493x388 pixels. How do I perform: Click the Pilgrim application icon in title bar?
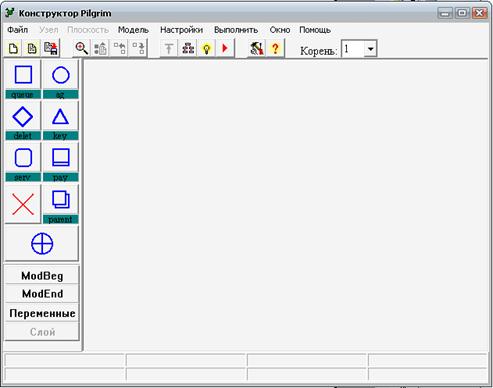10,13
